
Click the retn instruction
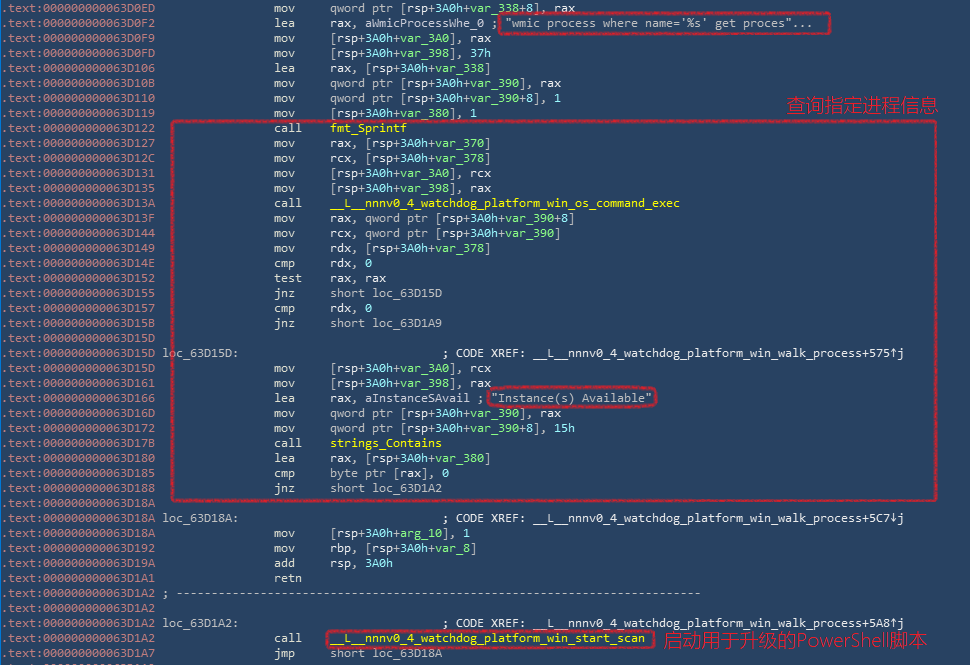tap(289, 578)
